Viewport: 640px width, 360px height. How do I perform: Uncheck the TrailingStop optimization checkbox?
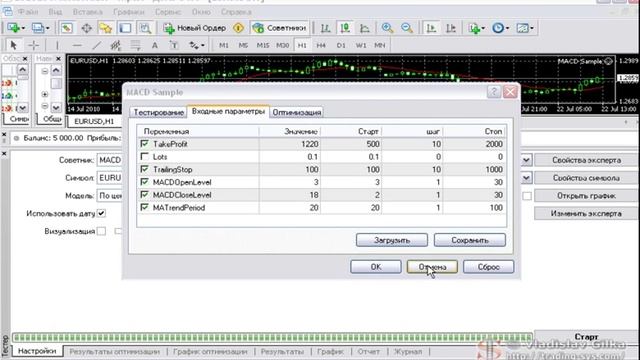click(144, 169)
